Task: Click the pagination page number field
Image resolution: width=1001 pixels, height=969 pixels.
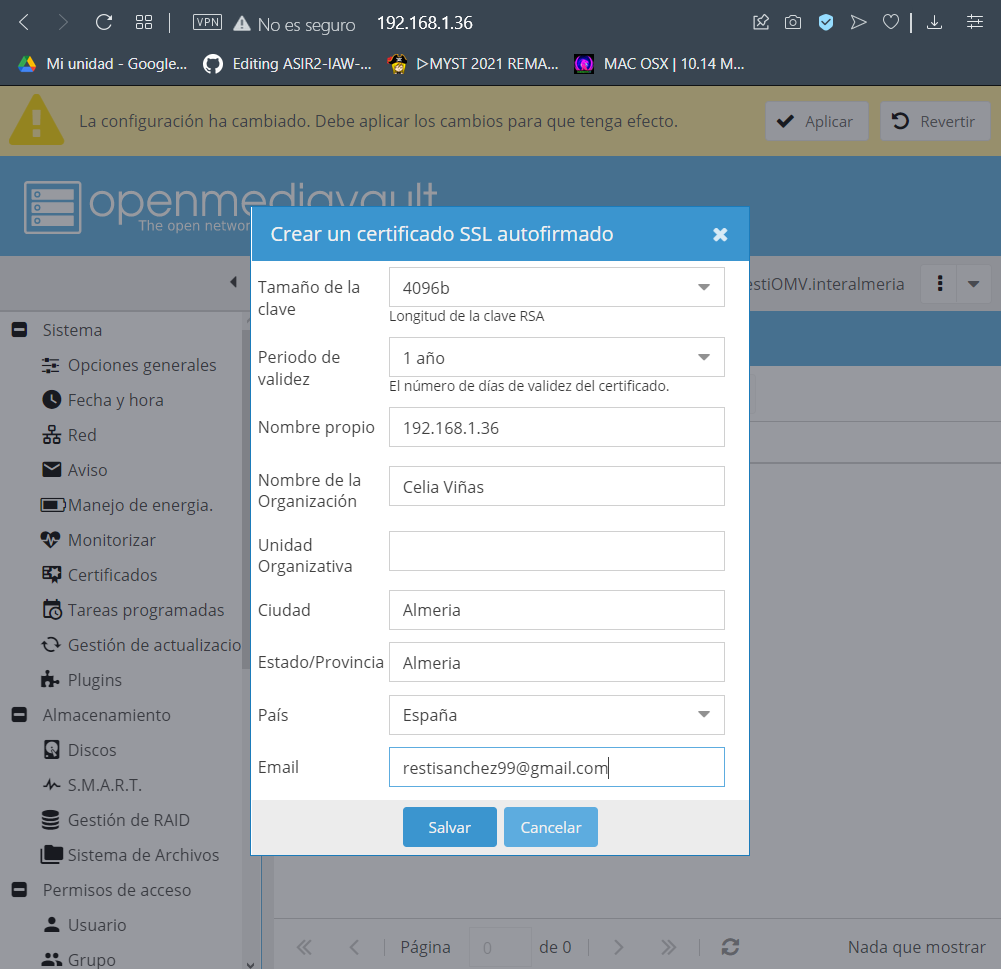Action: coord(500,947)
